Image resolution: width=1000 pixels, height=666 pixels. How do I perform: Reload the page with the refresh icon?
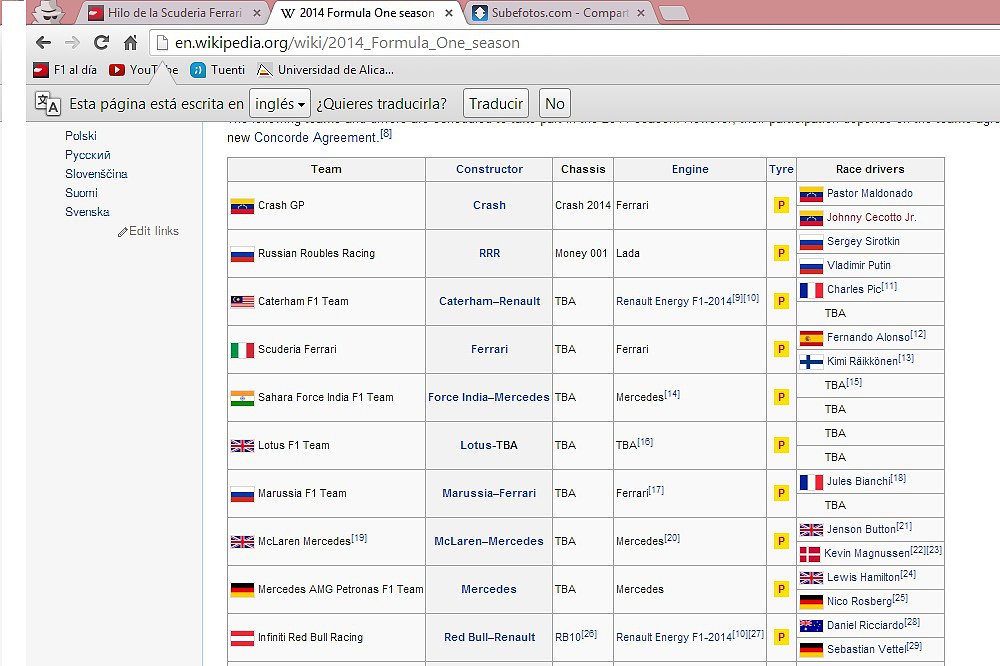[101, 43]
